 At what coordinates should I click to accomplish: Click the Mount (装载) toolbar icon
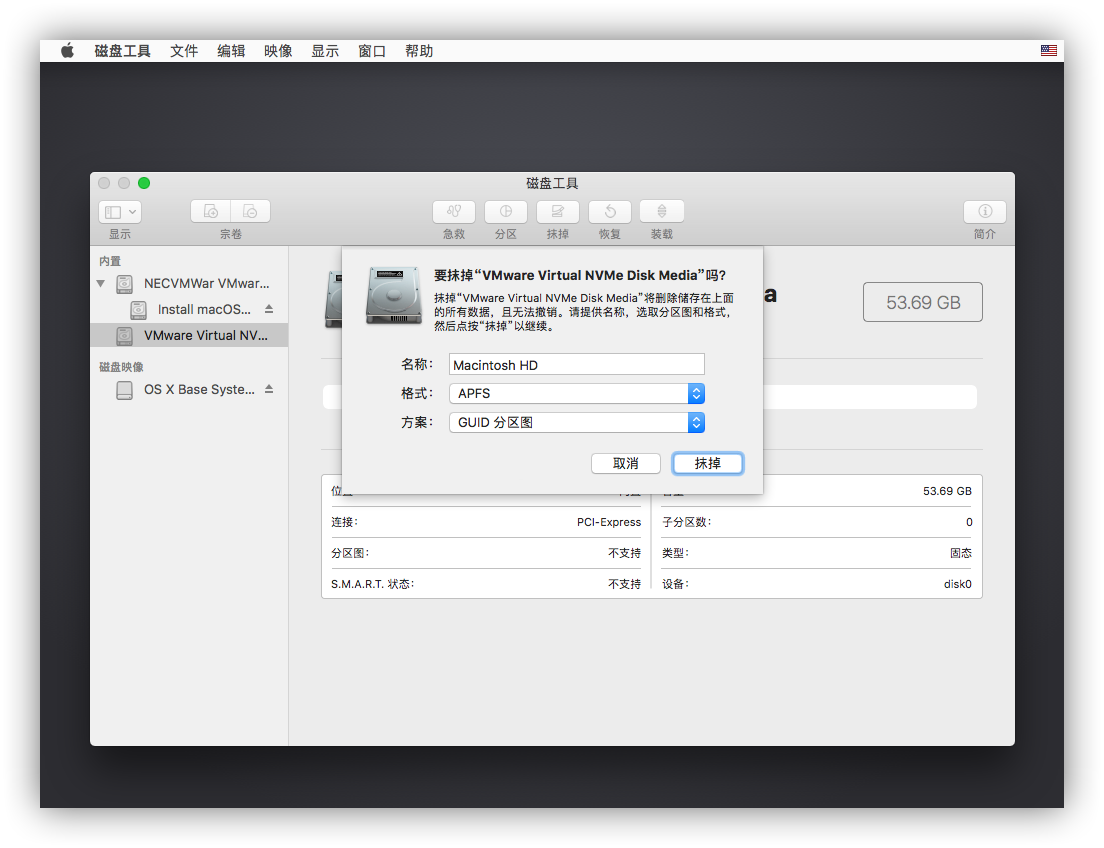[x=662, y=211]
